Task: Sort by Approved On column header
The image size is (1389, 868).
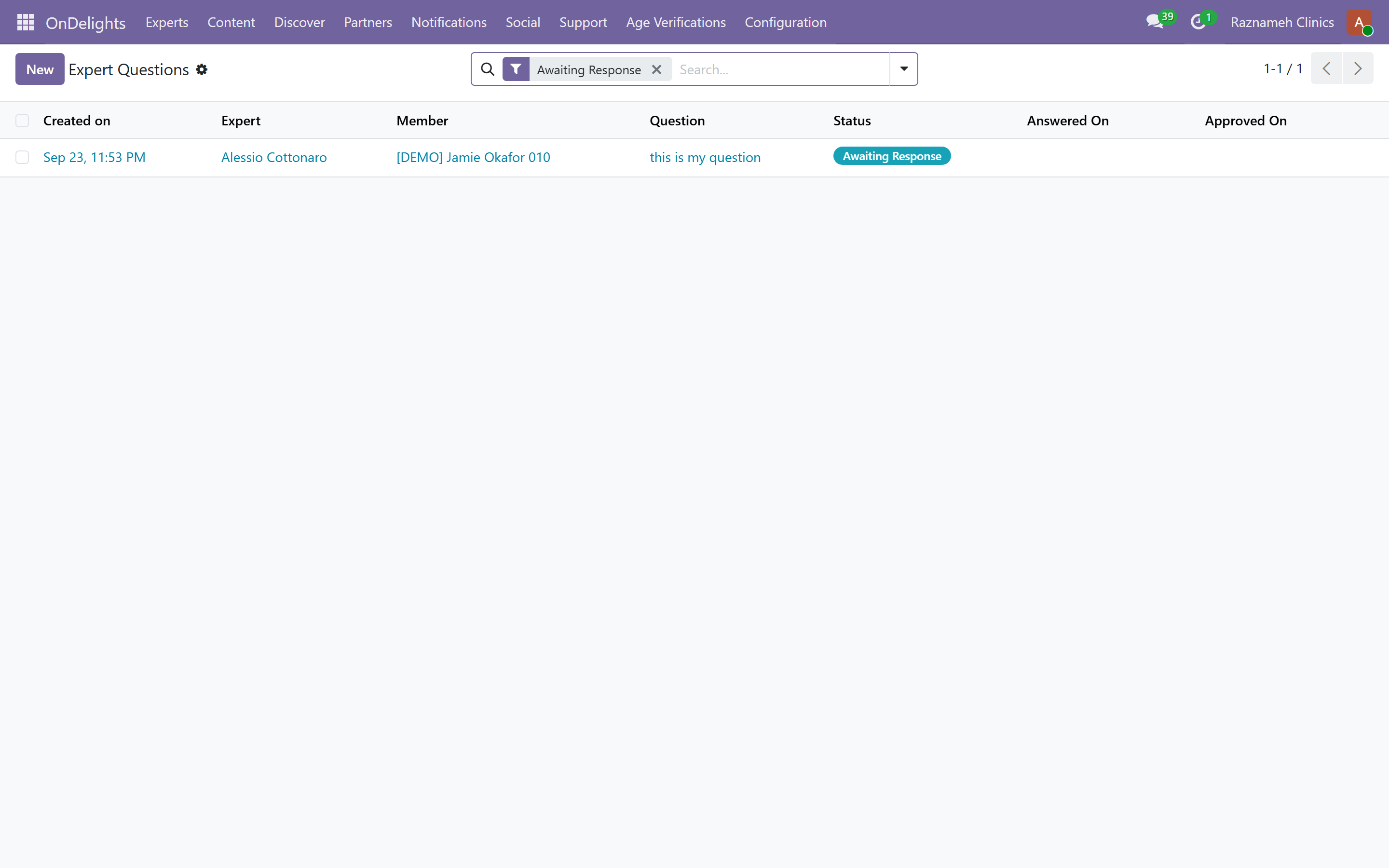Action: (x=1246, y=121)
